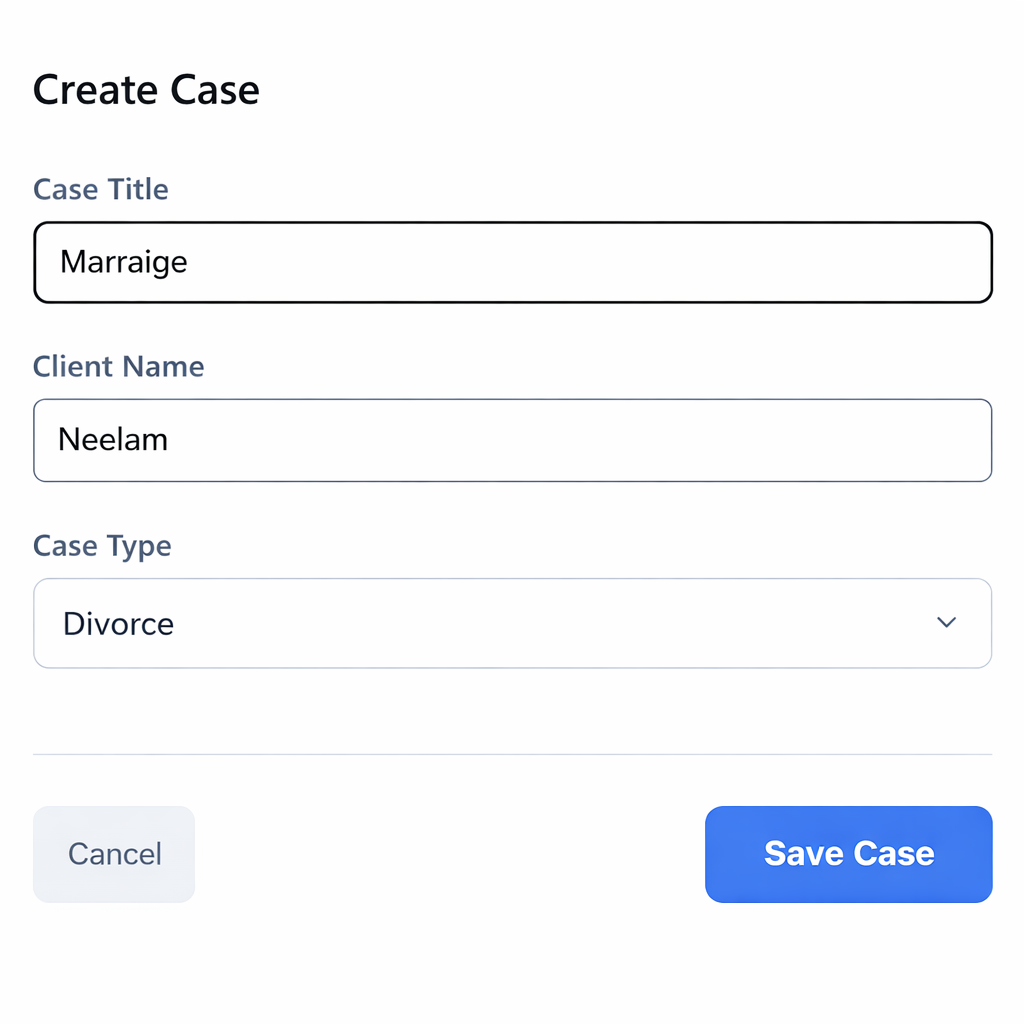Viewport: 1024px width, 1024px height.
Task: Click the Case Title label
Action: coord(100,189)
